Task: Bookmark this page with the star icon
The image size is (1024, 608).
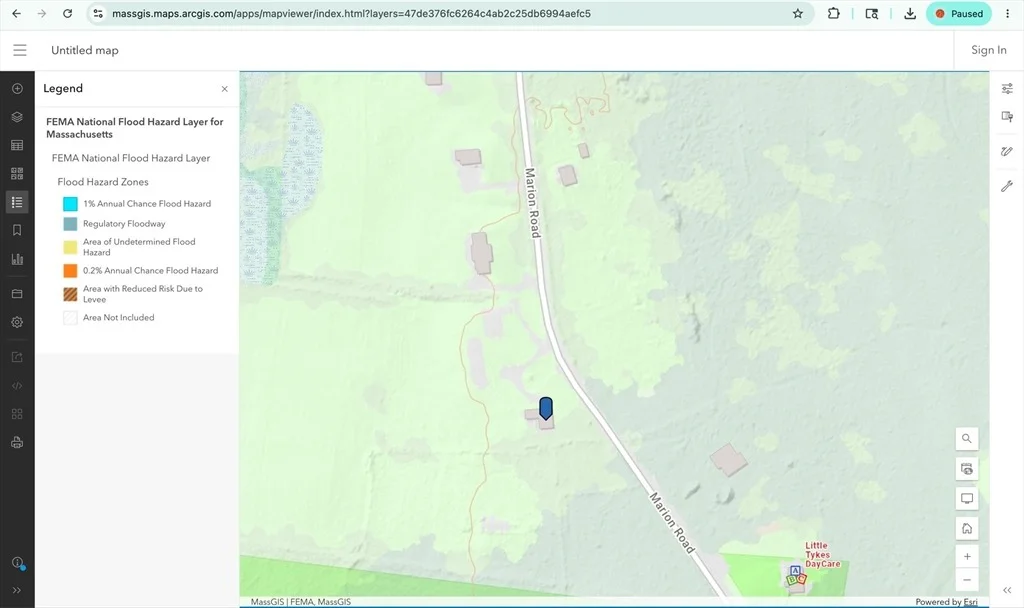Action: pyautogui.click(x=797, y=14)
